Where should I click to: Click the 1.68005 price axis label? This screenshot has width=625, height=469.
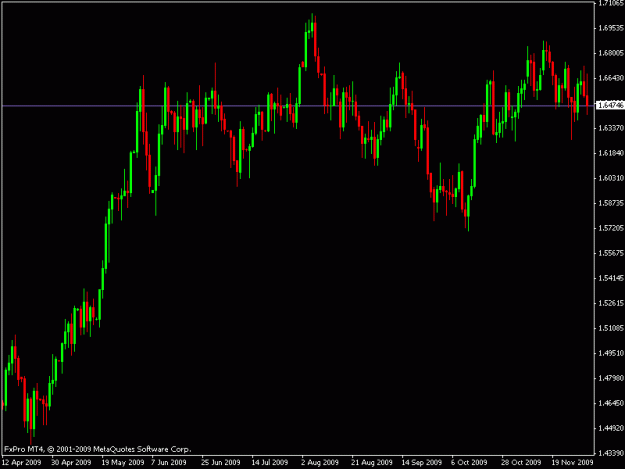611,53
